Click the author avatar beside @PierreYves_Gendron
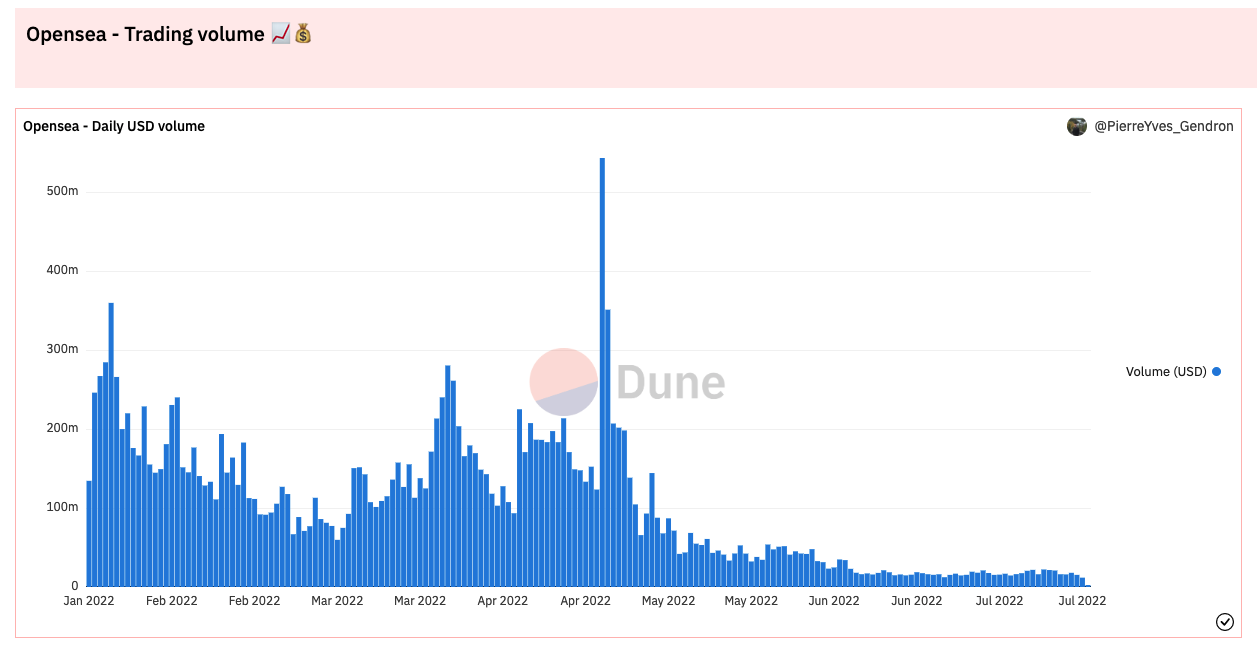1257x648 pixels. point(1077,127)
